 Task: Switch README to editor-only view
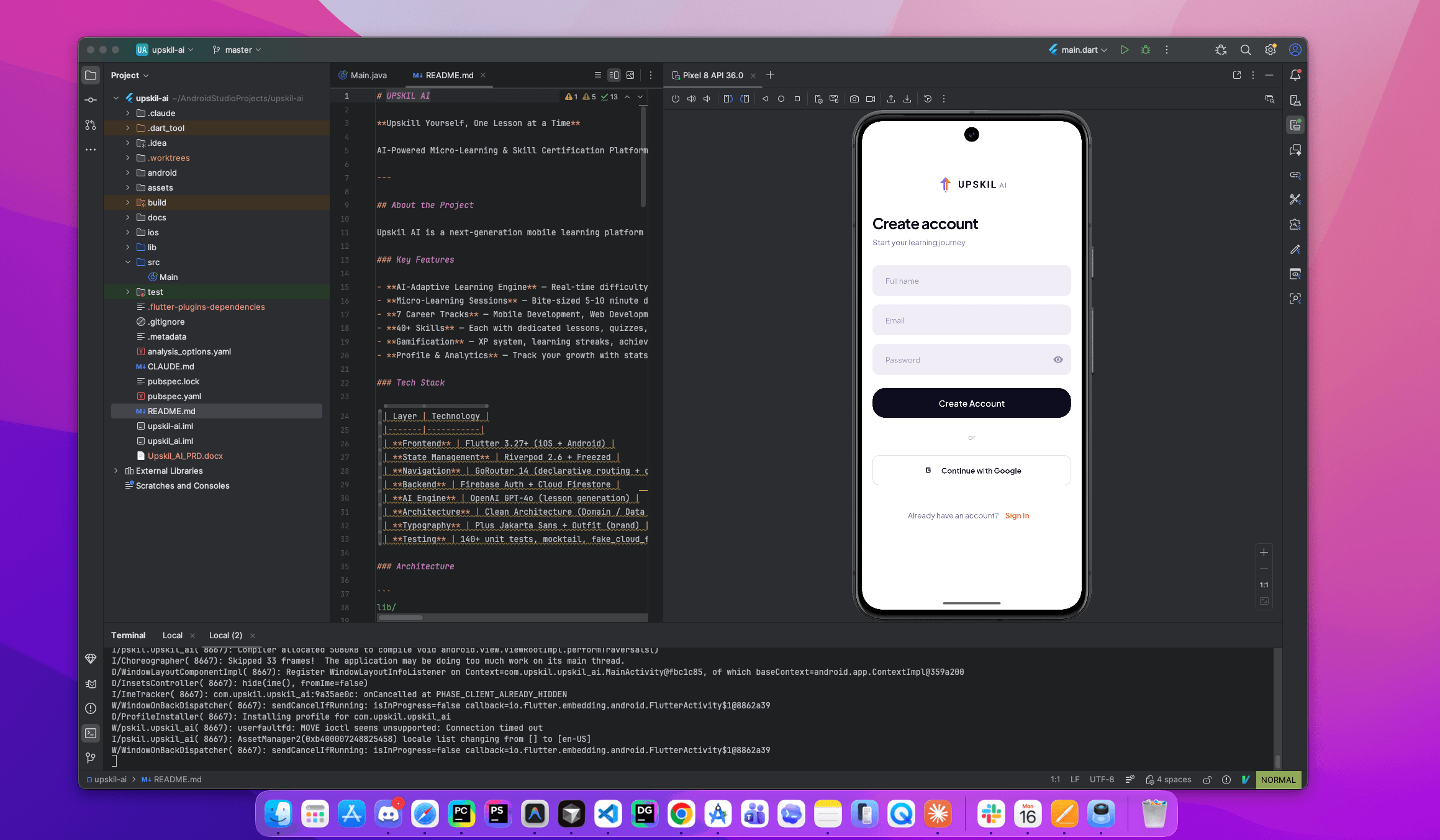click(598, 75)
